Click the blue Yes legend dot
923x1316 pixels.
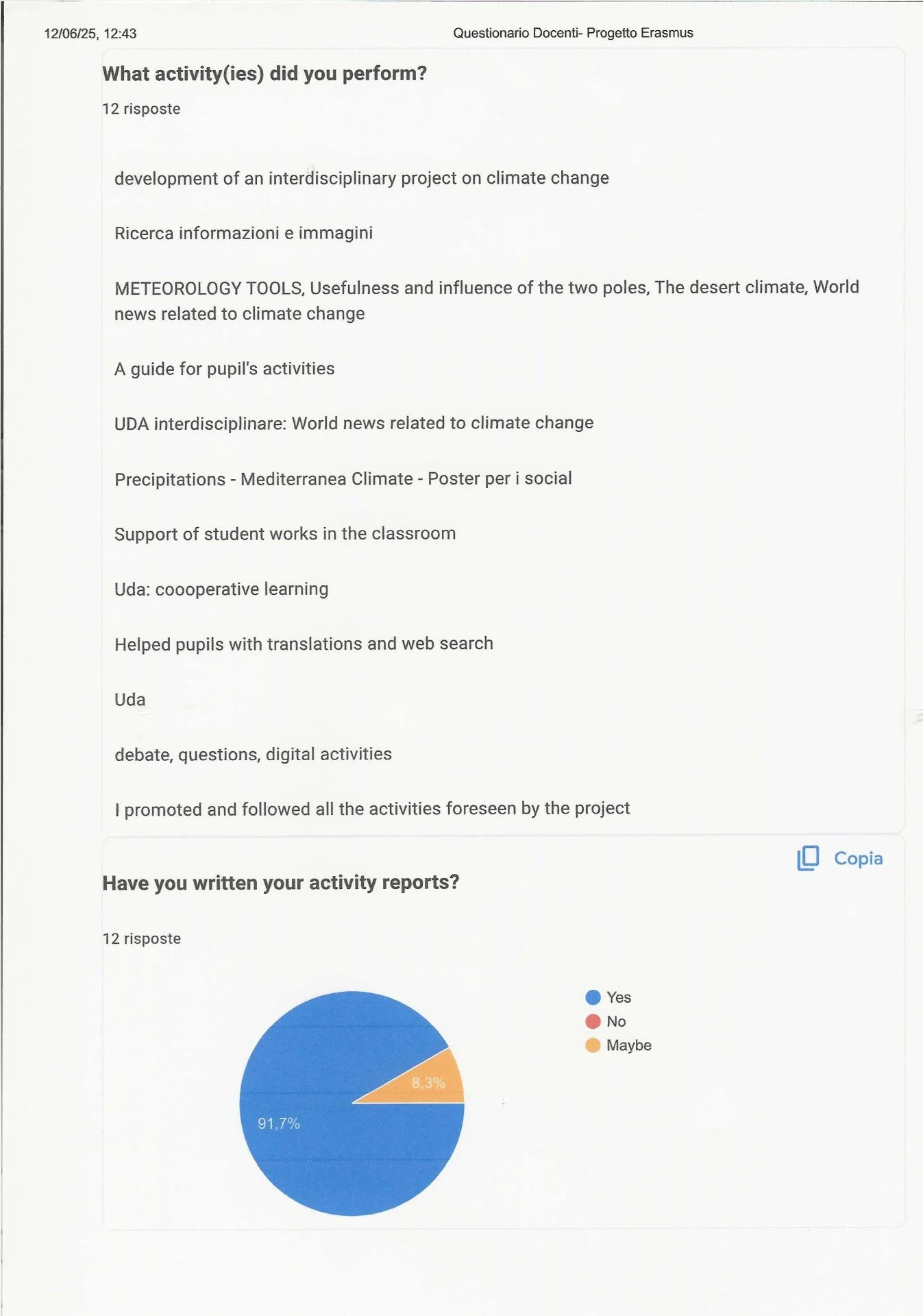(593, 997)
